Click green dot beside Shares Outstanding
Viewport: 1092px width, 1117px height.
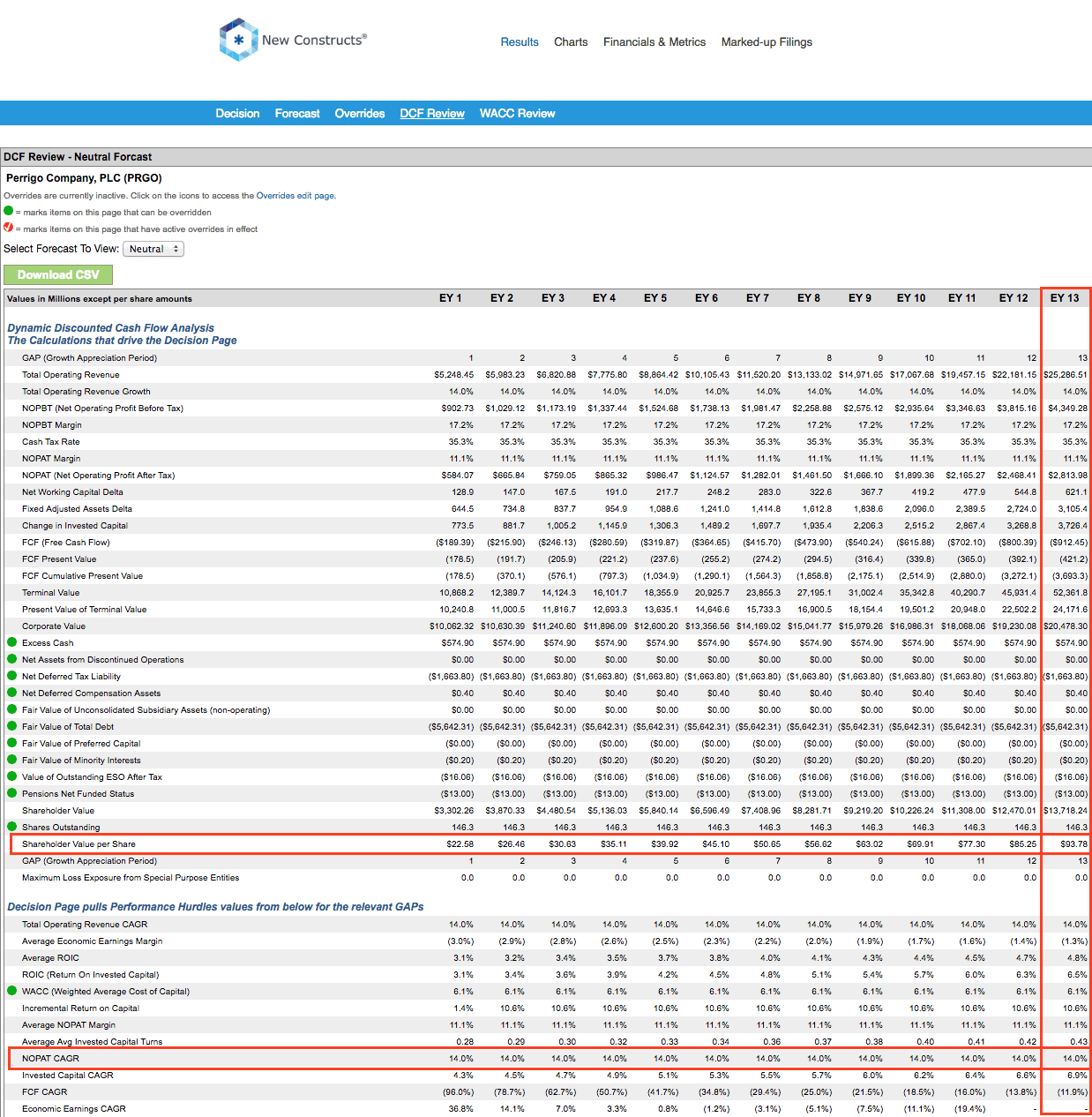point(12,827)
